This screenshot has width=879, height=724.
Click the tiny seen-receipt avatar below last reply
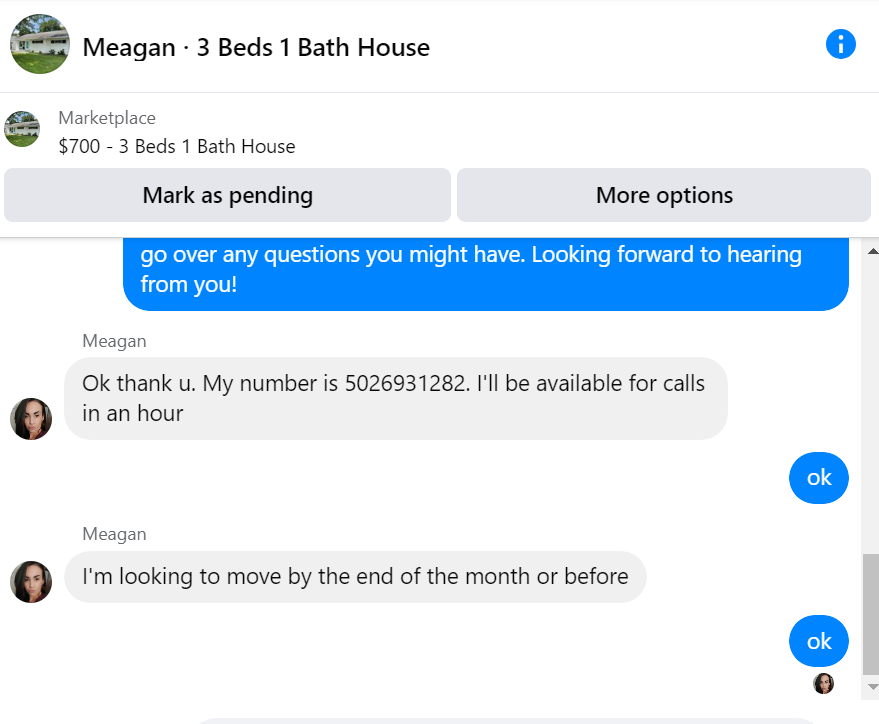coord(823,683)
